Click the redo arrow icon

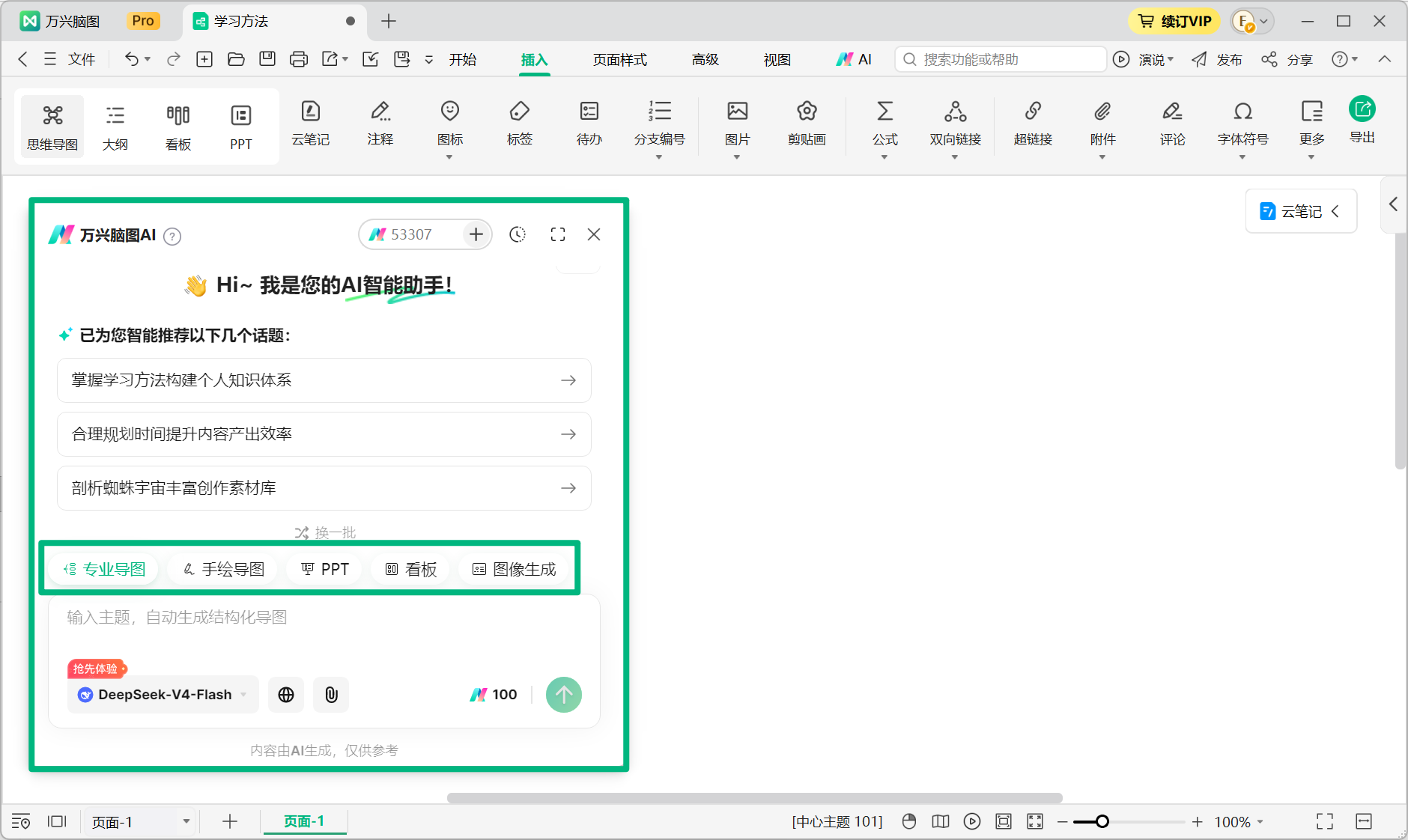pyautogui.click(x=174, y=59)
